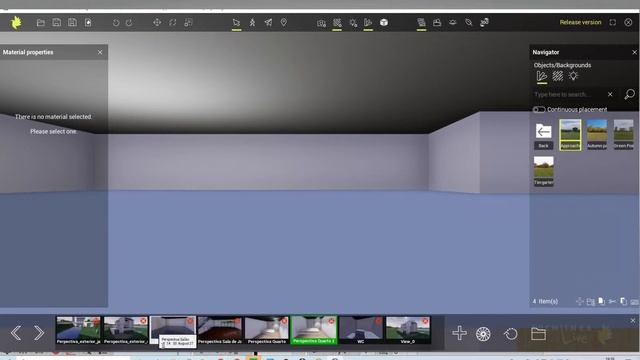Click the yellow leaf application logo

click(16, 22)
